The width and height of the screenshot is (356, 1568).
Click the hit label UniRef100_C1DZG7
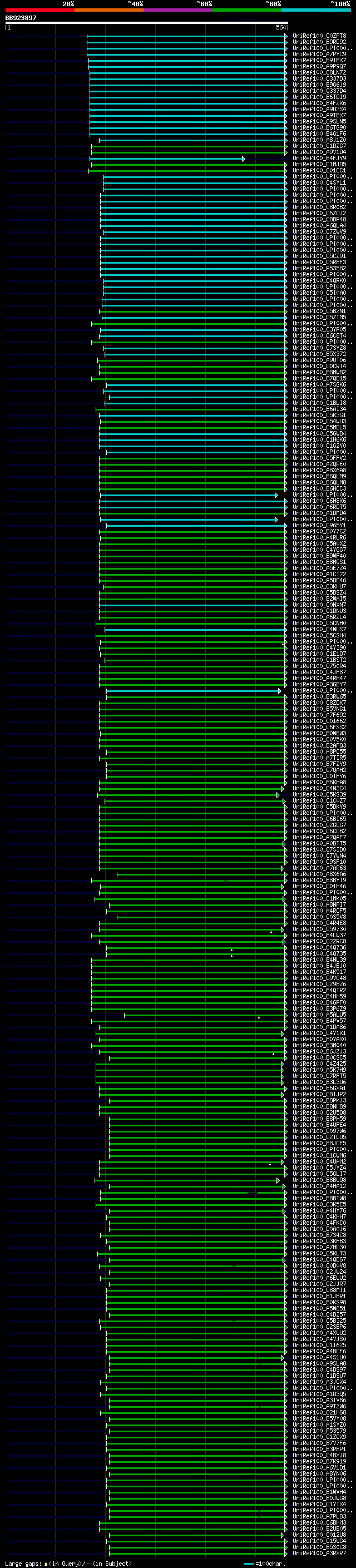click(x=319, y=146)
